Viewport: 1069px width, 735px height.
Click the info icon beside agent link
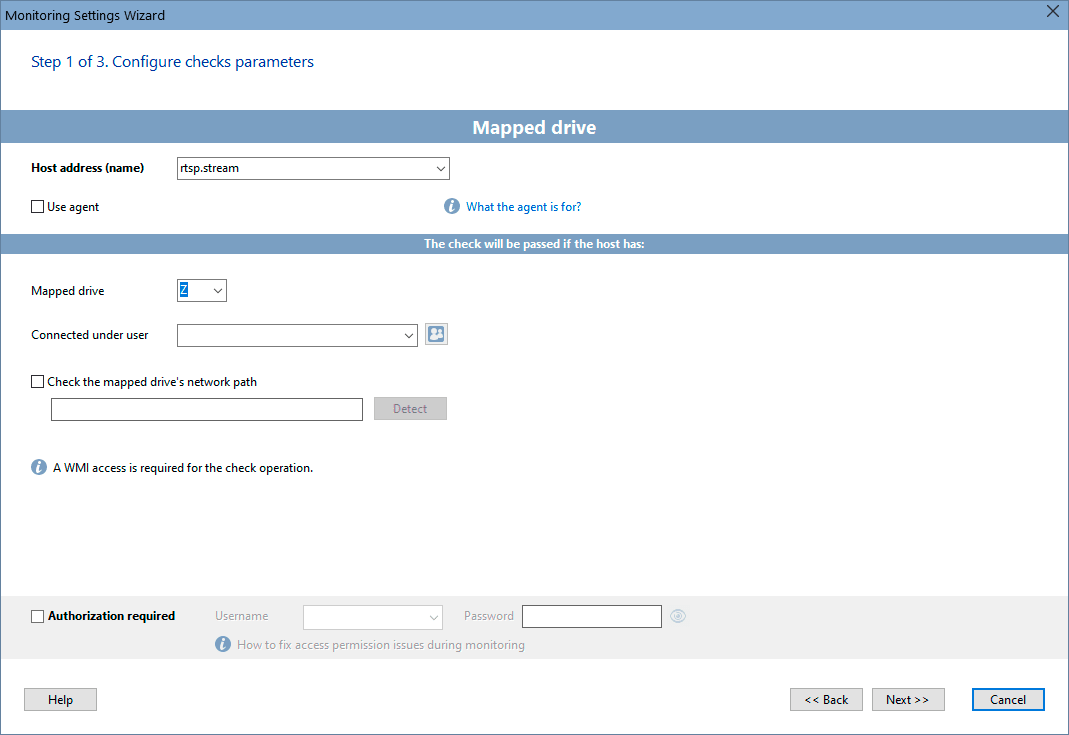(452, 206)
